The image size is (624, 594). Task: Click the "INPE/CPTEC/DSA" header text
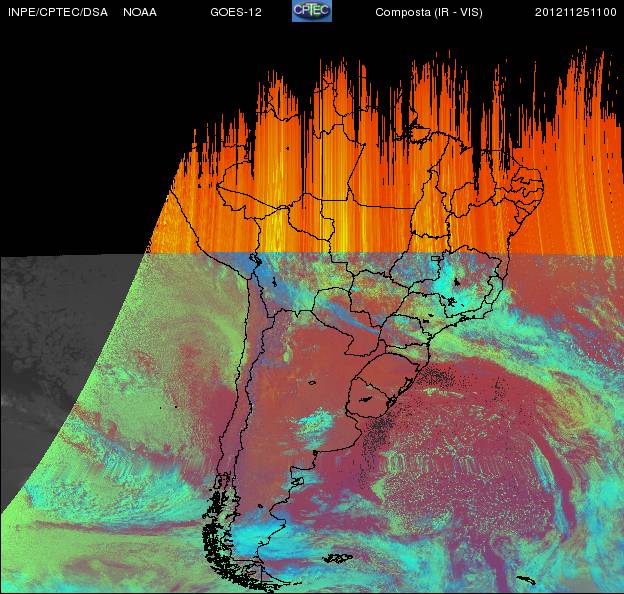(x=58, y=12)
